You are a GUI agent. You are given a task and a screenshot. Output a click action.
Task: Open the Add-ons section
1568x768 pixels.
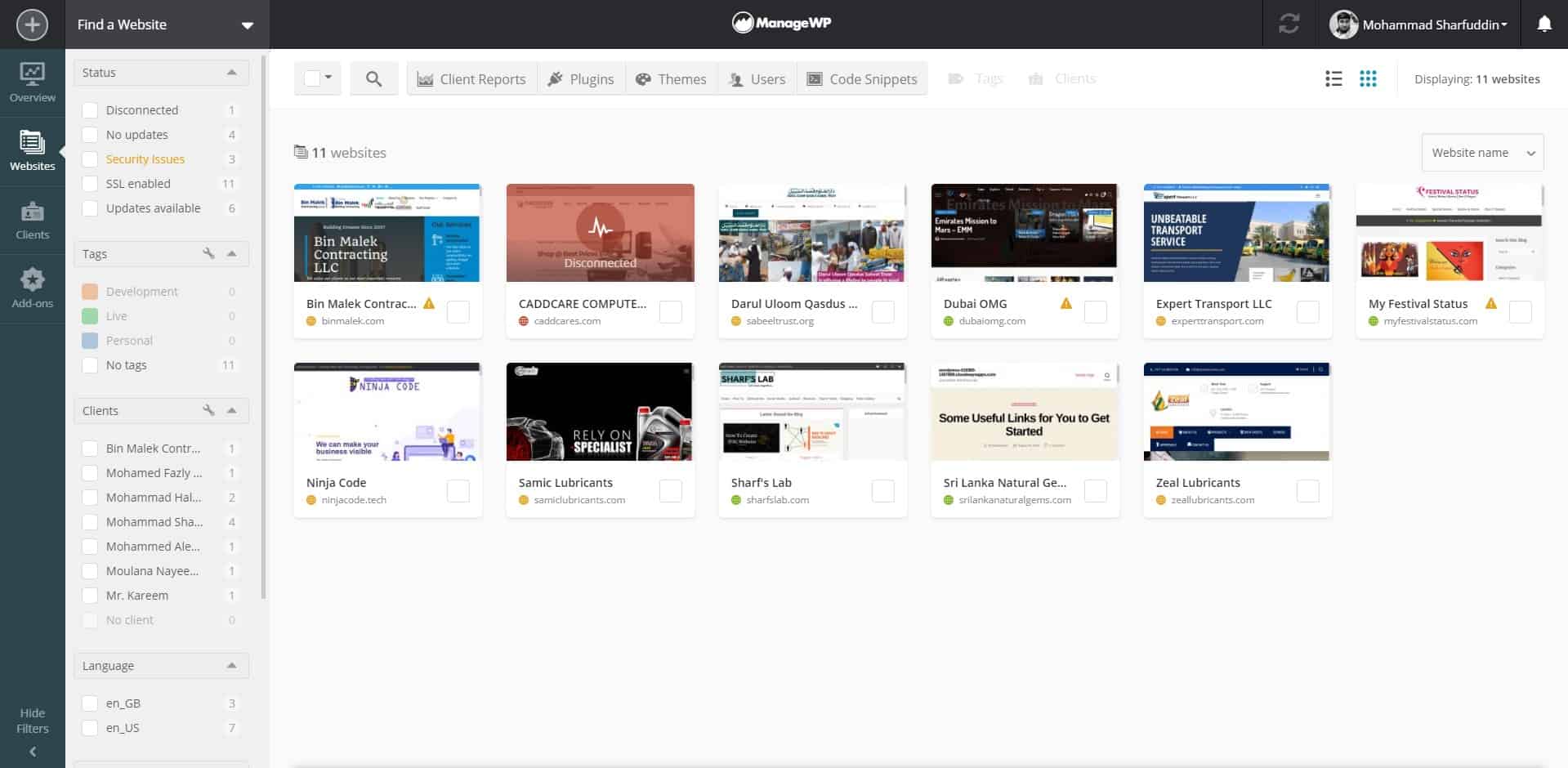[33, 288]
